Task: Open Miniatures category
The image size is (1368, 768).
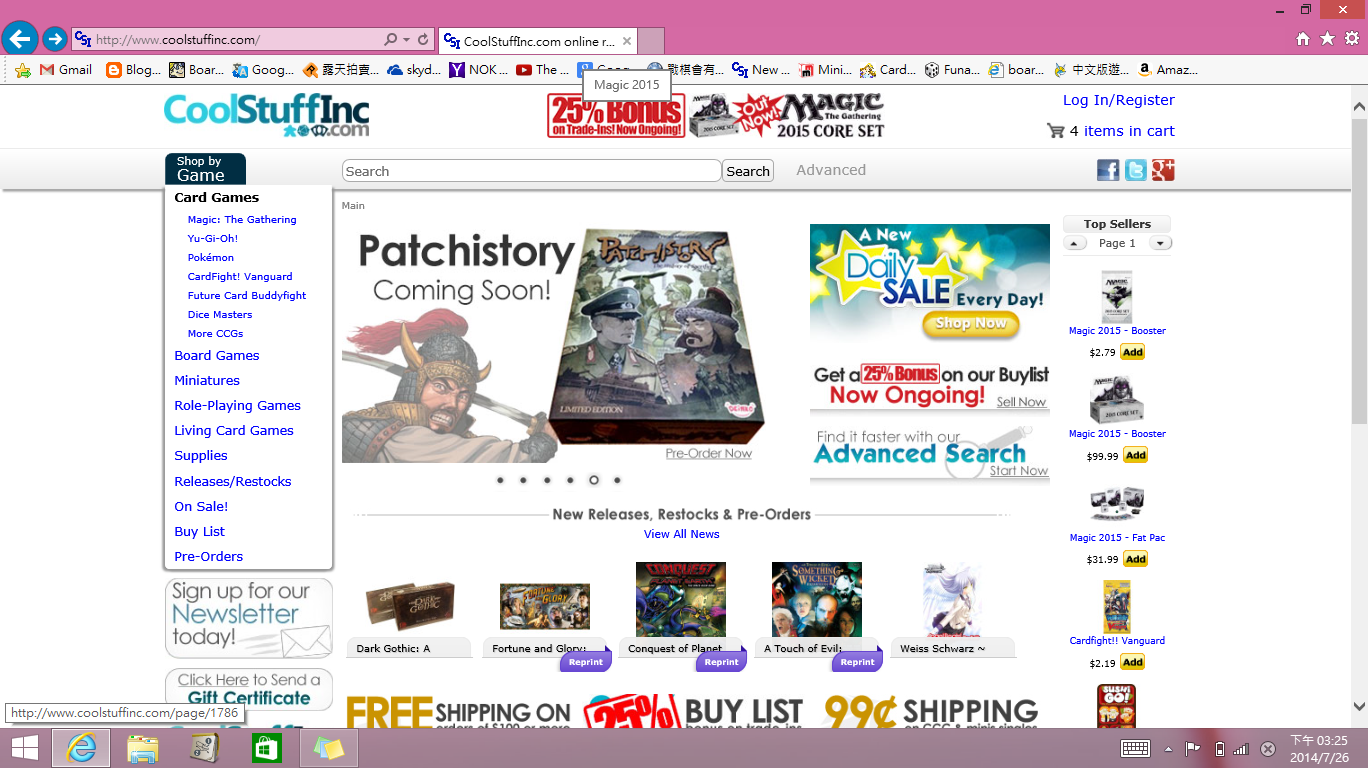Action: tap(207, 380)
